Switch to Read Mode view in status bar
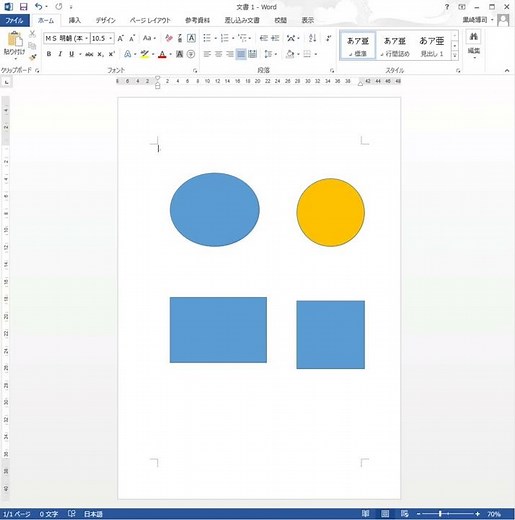This screenshot has height=520, width=515. [365, 513]
